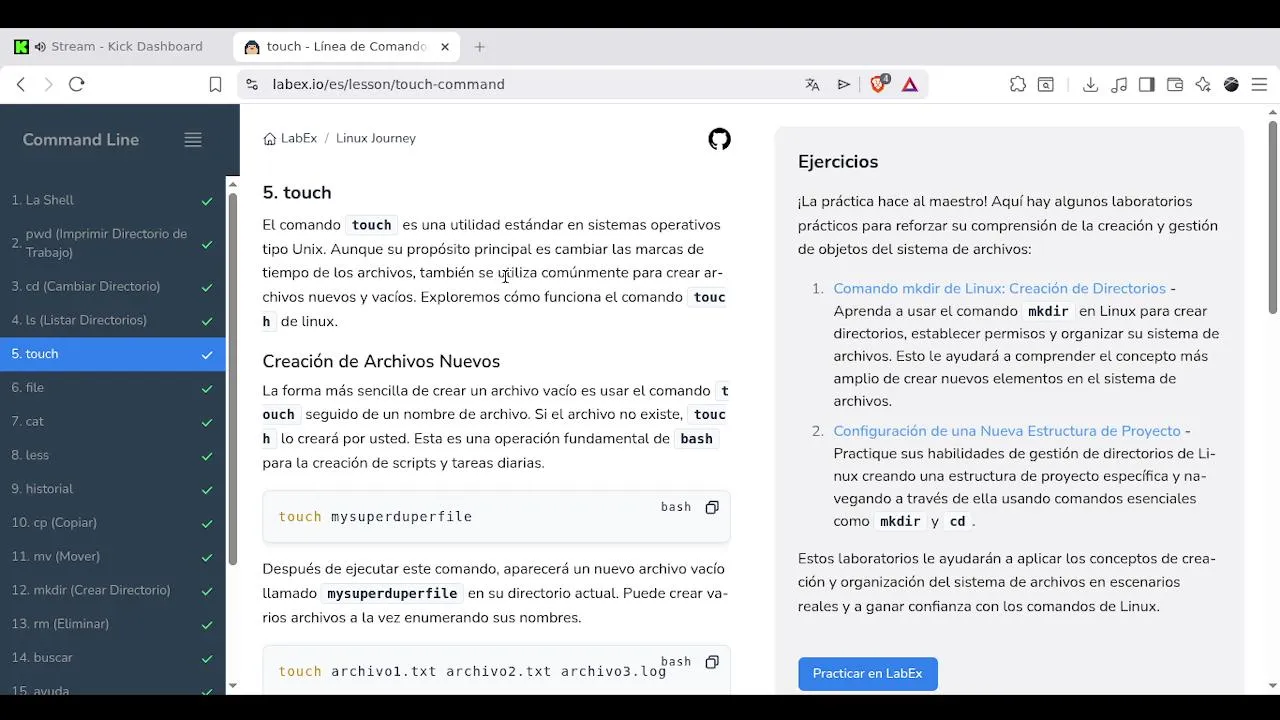This screenshot has height=720, width=1280.
Task: Open lesson 4. ls (Listar Directorios)
Action: 112,321
